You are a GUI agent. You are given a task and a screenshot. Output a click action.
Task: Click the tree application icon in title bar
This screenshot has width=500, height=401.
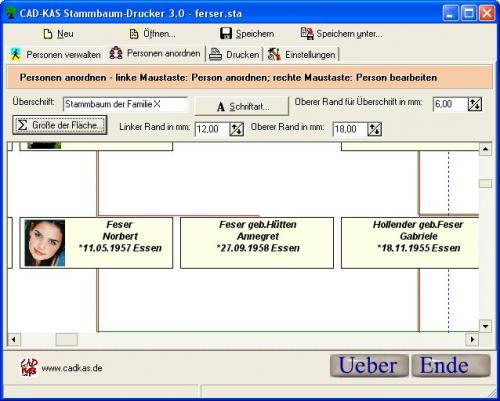click(11, 13)
